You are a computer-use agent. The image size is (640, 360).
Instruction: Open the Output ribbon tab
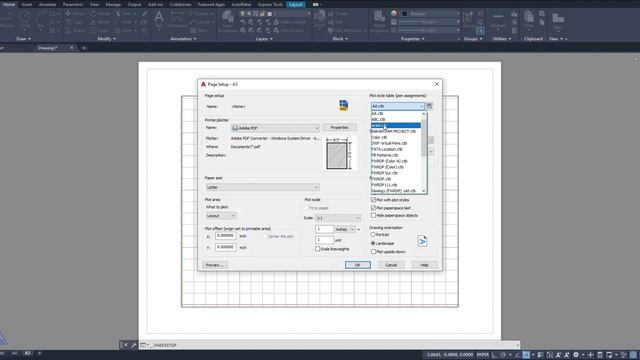(134, 4)
